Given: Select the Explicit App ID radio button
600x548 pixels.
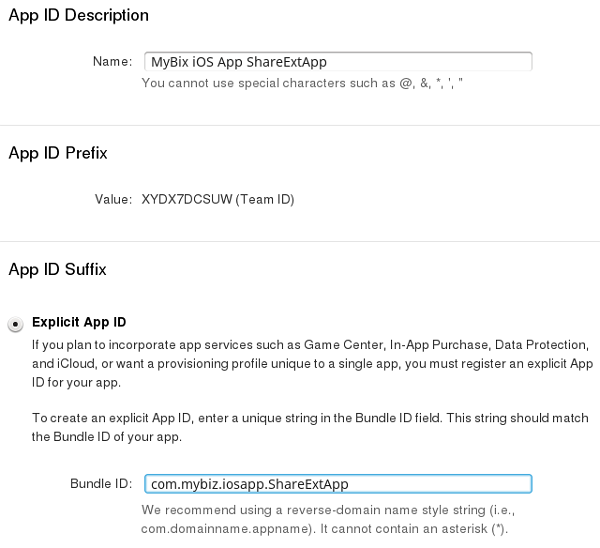Looking at the screenshot, I should (15, 323).
